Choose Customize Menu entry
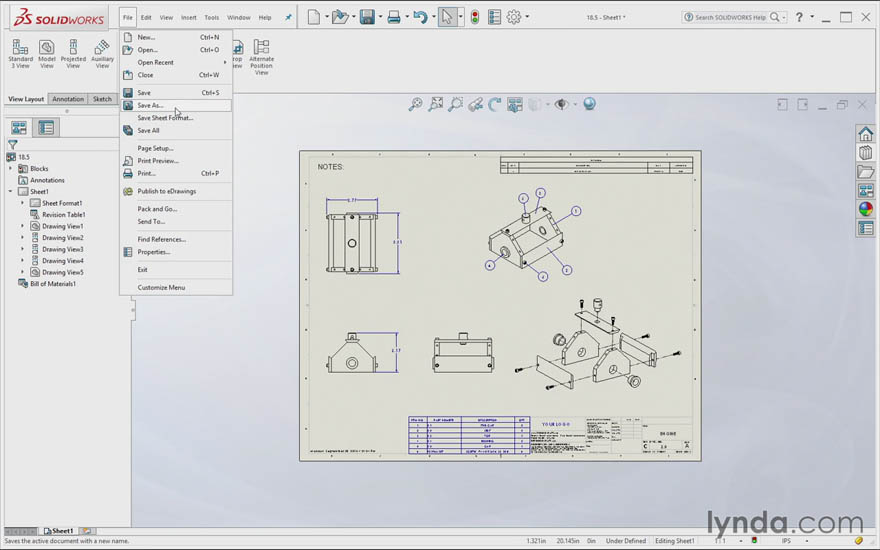The image size is (880, 550). click(176, 287)
